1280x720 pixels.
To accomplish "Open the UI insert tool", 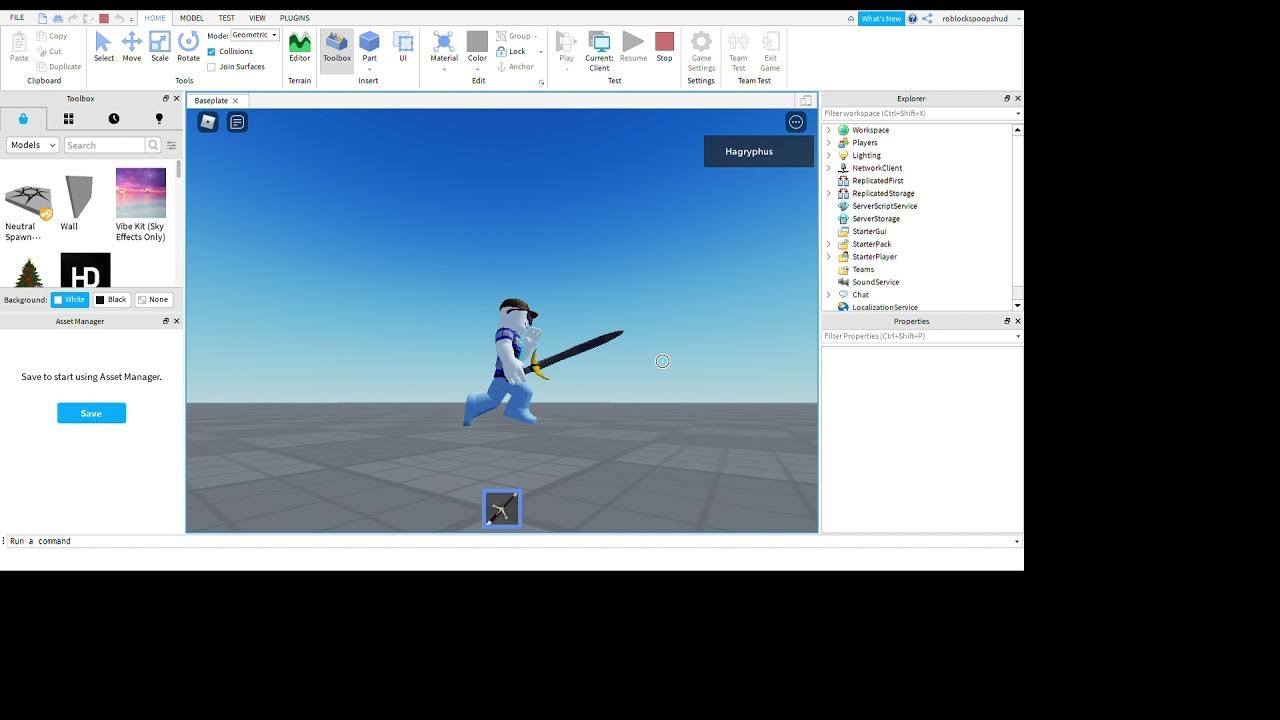I will click(x=403, y=47).
